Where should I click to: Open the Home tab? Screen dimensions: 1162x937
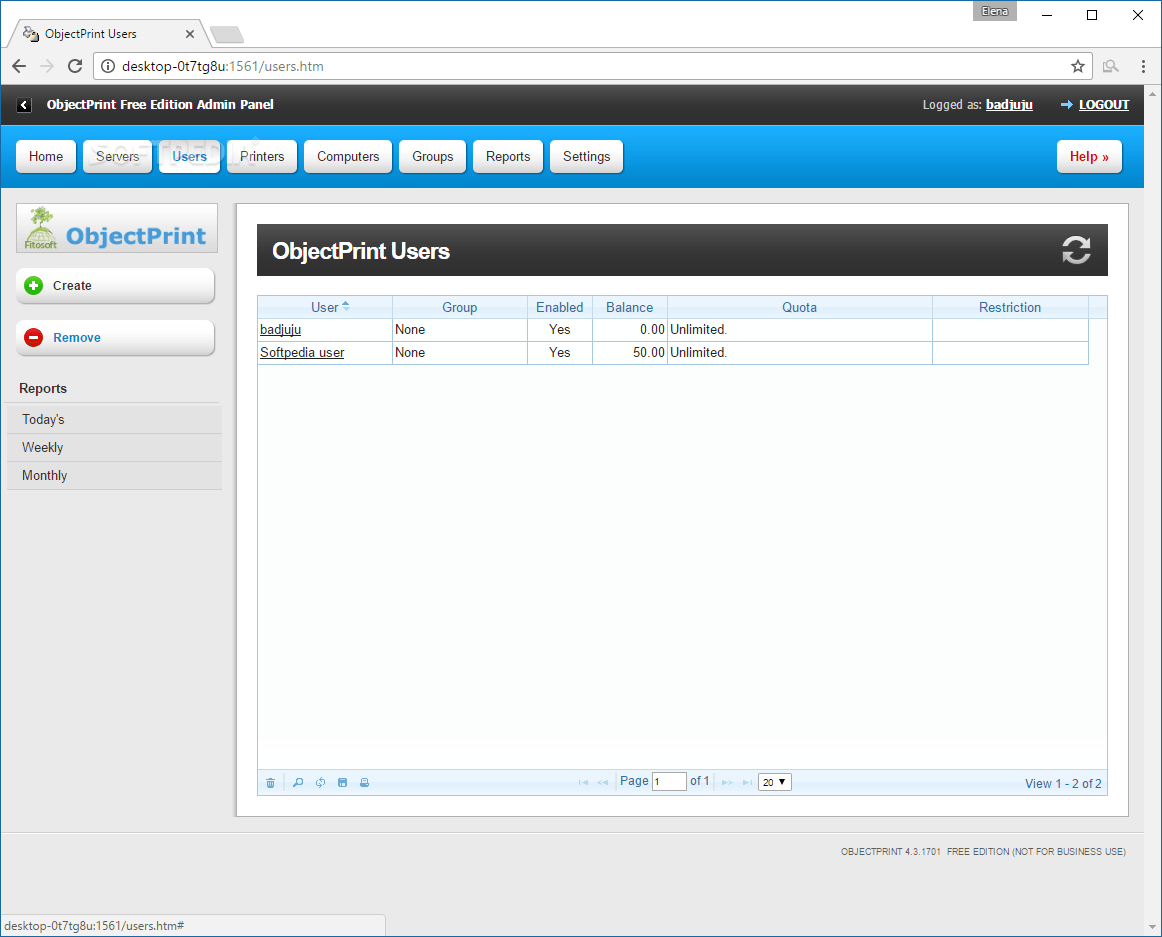46,156
